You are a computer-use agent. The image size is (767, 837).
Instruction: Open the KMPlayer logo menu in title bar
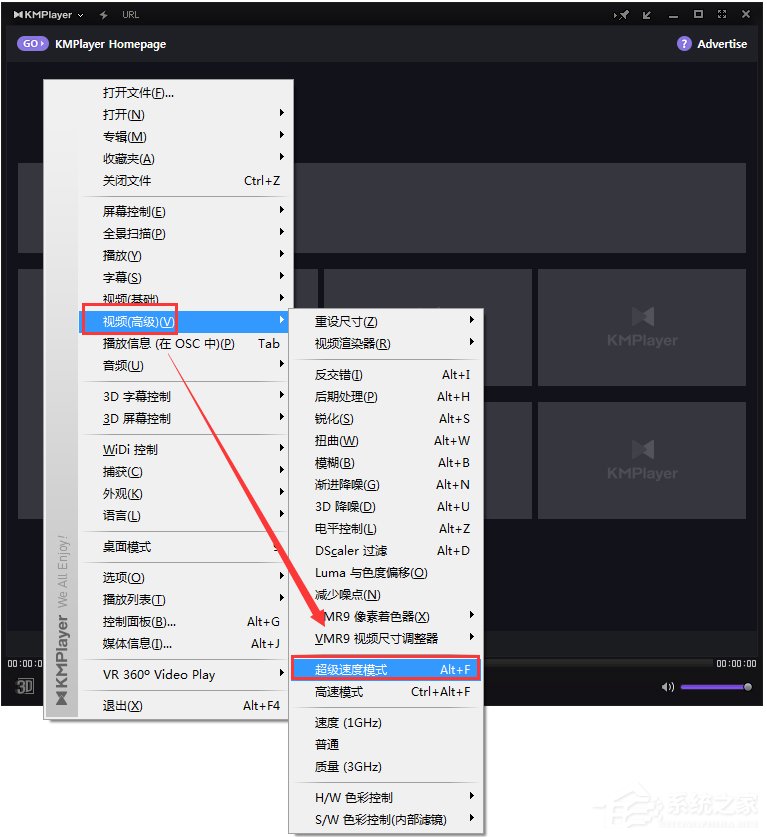coord(48,15)
